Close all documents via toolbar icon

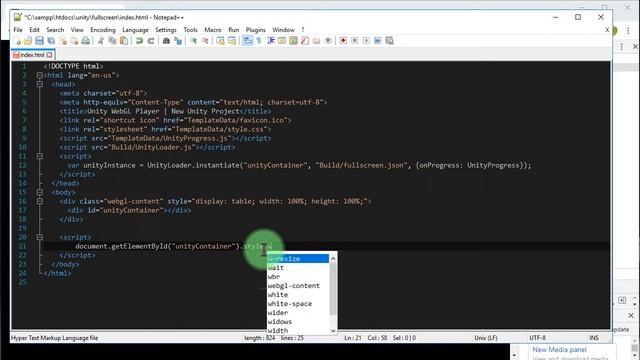pos(74,40)
